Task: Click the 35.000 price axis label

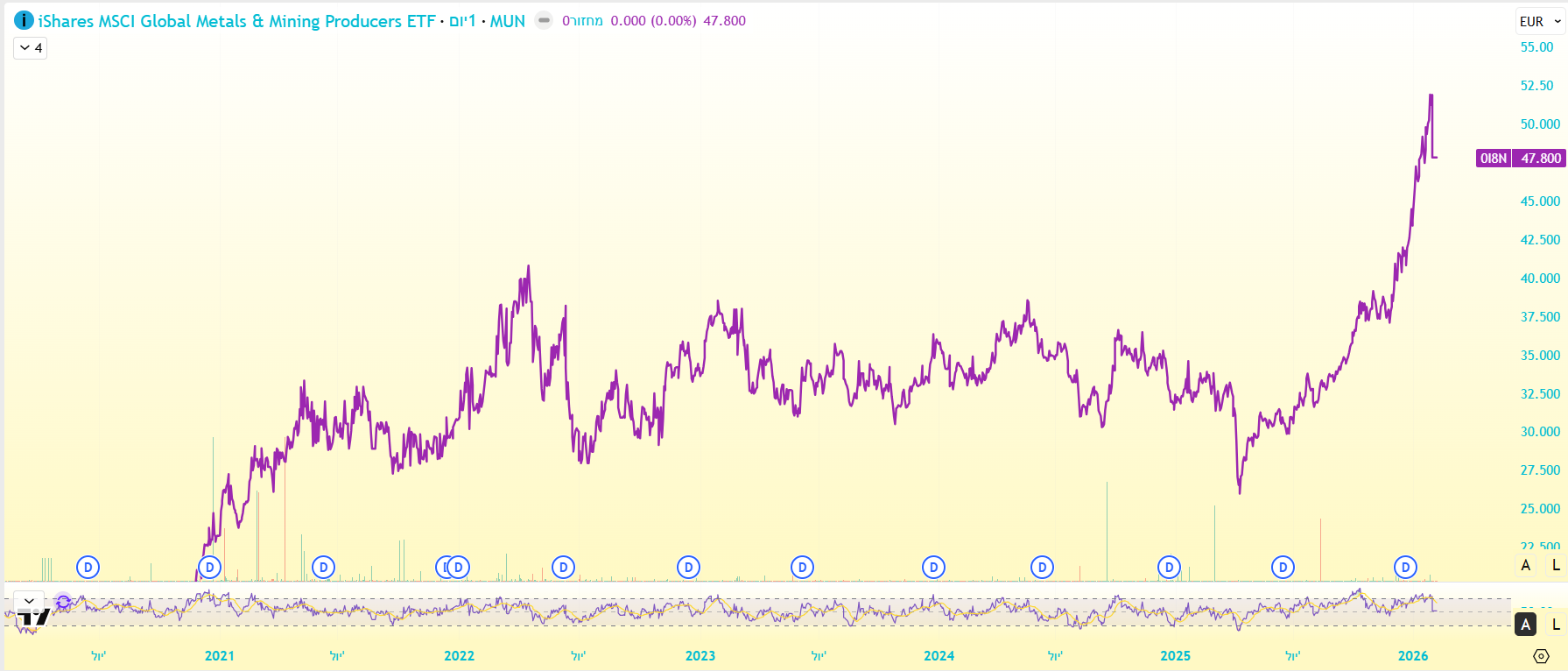Action: [x=1540, y=356]
